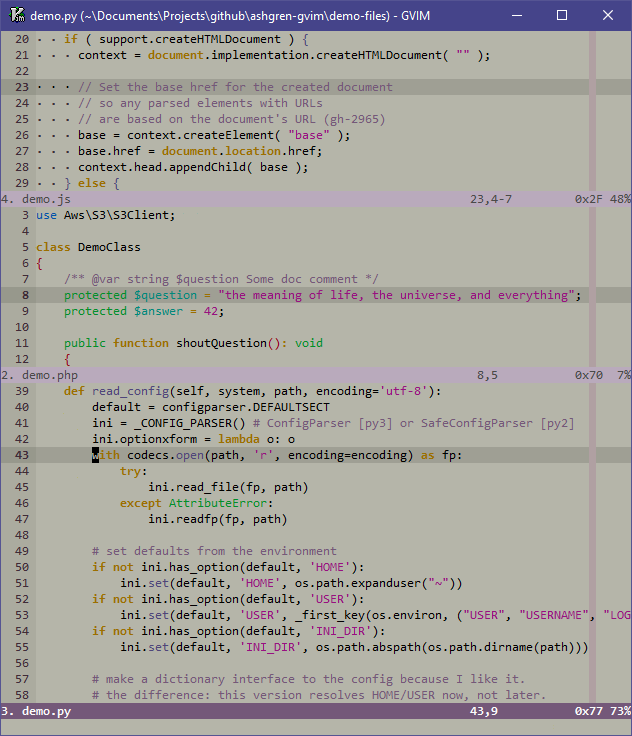Click 'readfp' on line 47
The width and height of the screenshot is (632, 736).
[x=197, y=519]
